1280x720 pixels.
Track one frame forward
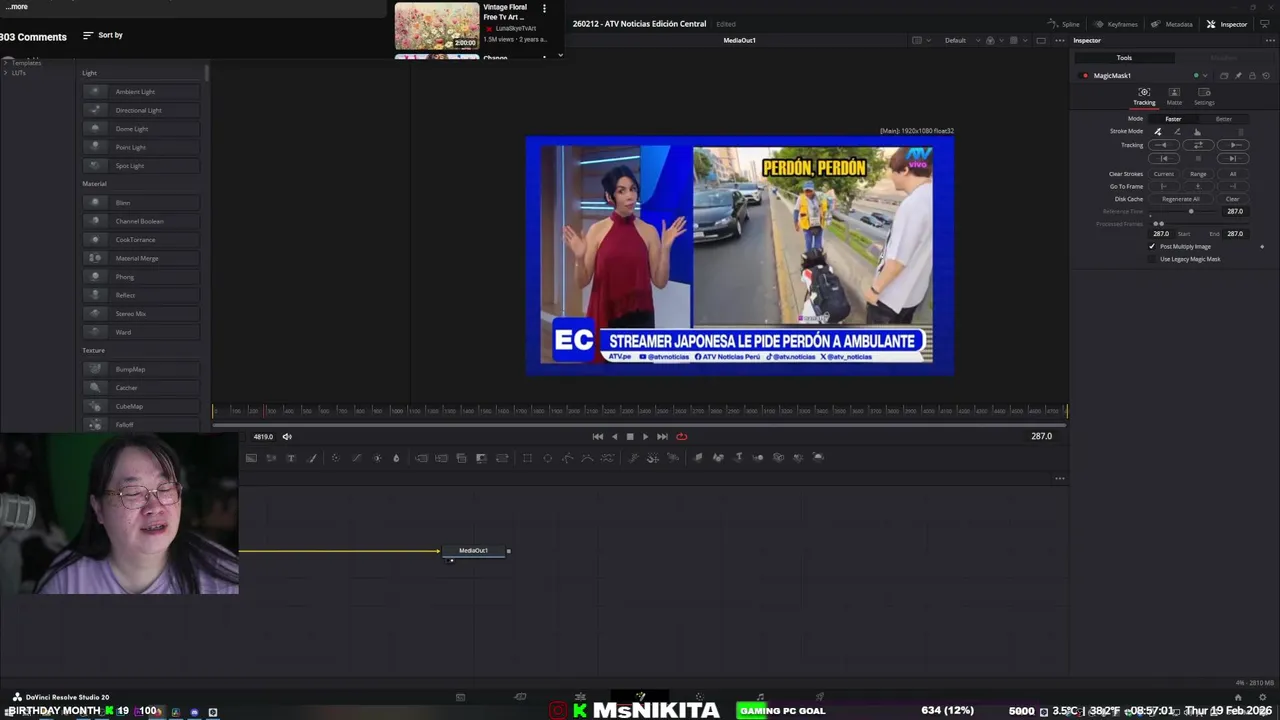(1233, 159)
